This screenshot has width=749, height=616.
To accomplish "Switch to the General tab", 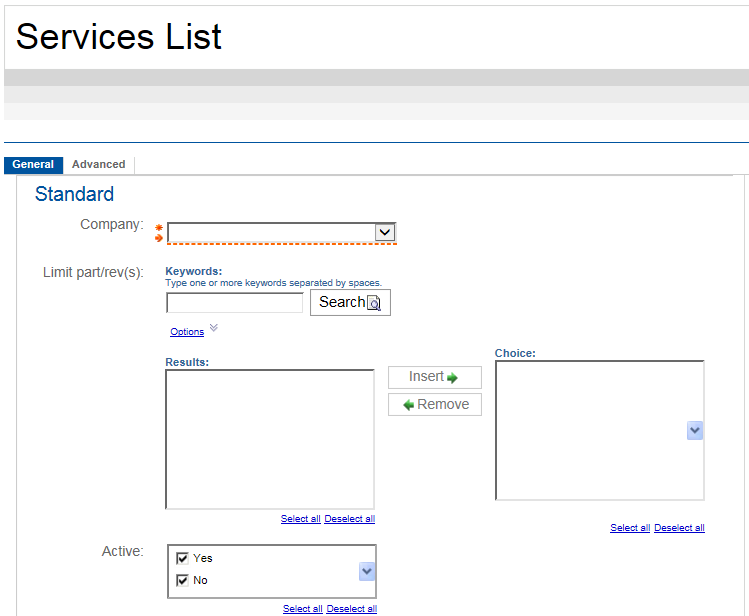I will pyautogui.click(x=33, y=165).
